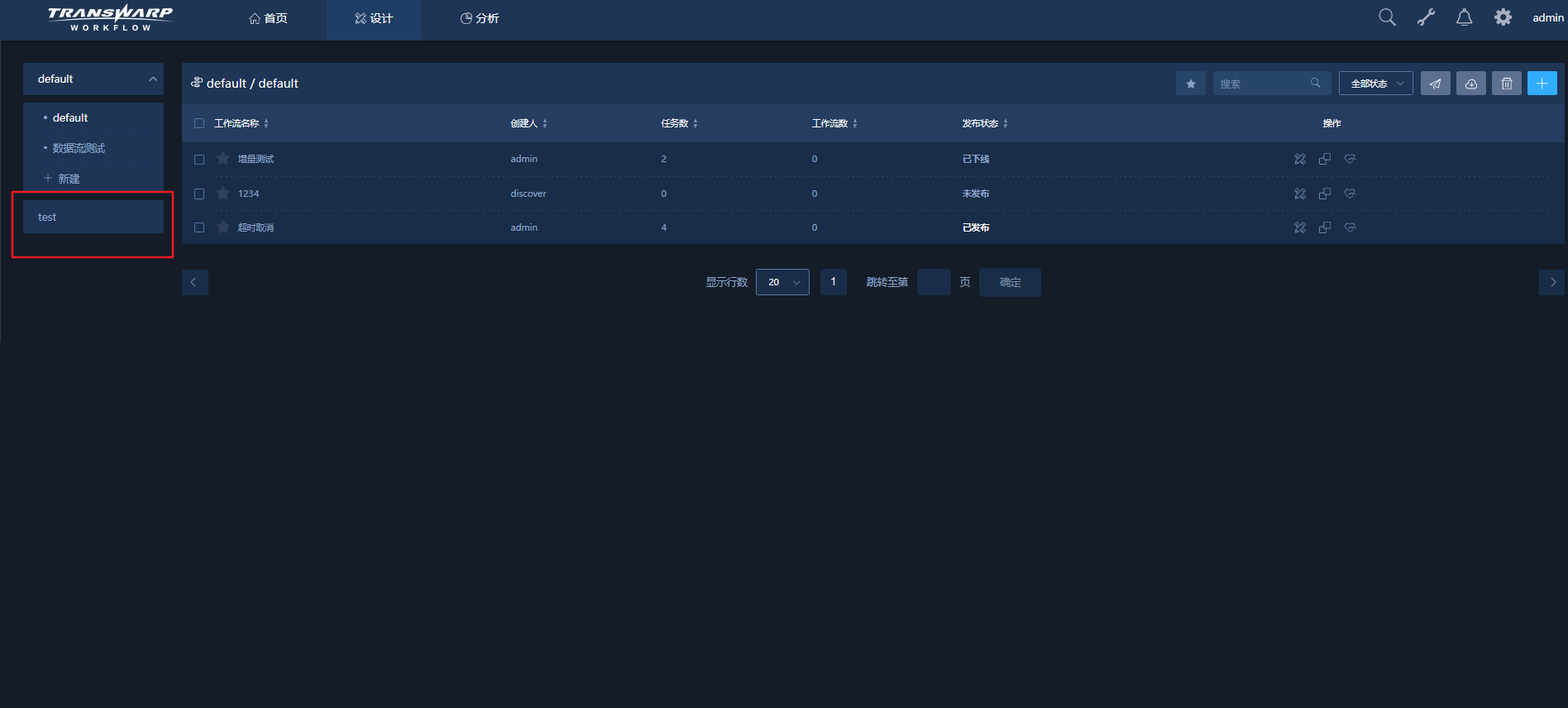Screen dimensions: 1568x708
Task: Click the paper plane publish icon
Action: [x=1435, y=84]
